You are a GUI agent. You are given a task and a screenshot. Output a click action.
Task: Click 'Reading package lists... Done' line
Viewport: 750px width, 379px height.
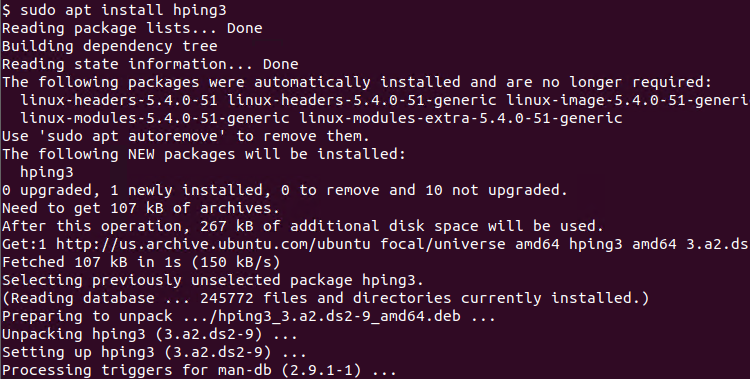[132, 28]
